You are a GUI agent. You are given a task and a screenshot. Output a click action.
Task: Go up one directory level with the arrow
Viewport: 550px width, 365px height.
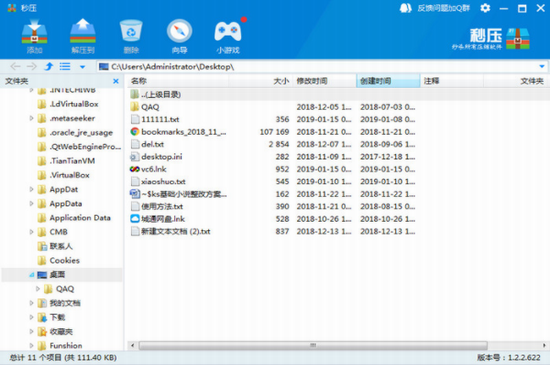click(x=49, y=66)
